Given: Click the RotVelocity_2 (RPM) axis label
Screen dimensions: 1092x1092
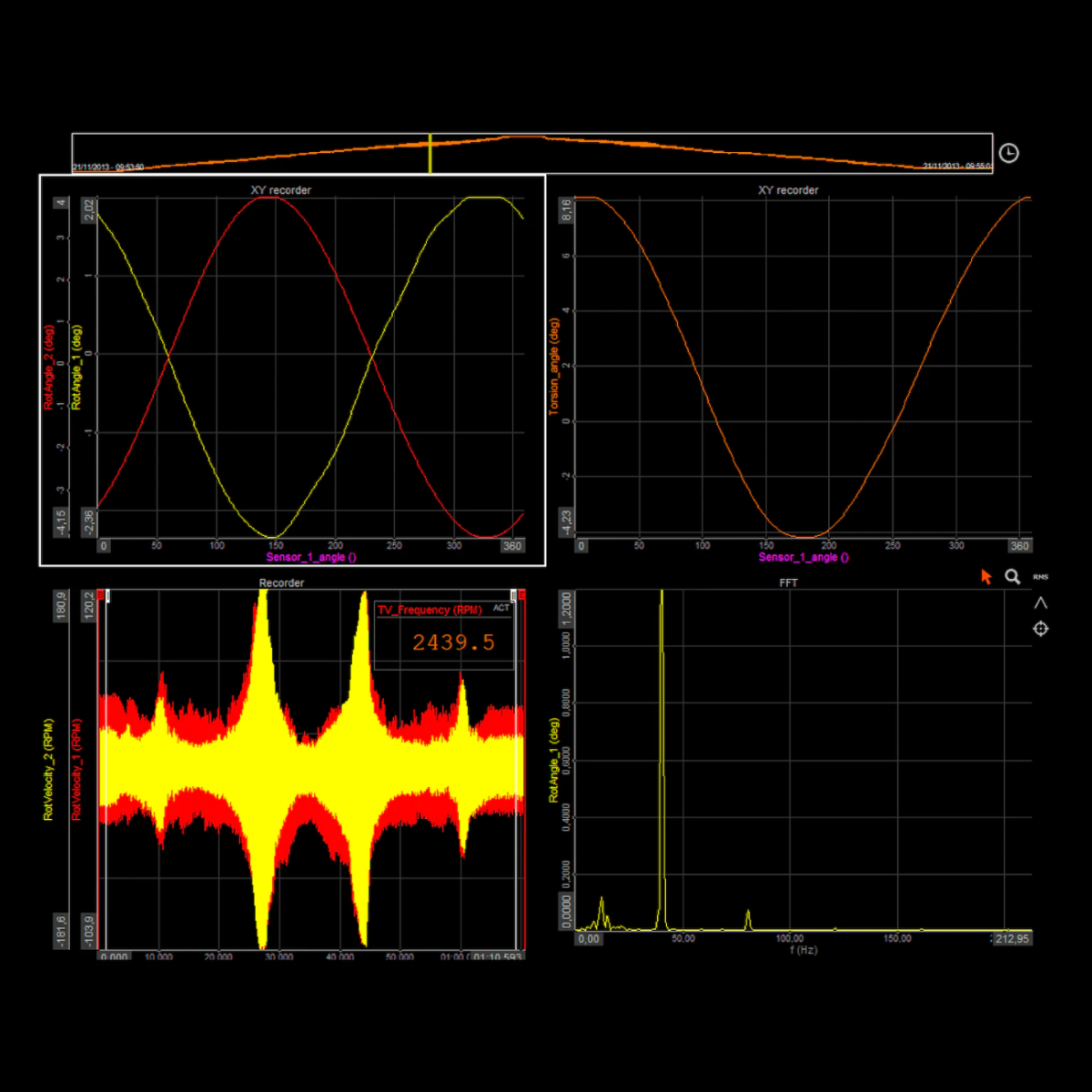Looking at the screenshot, I should pyautogui.click(x=49, y=770).
